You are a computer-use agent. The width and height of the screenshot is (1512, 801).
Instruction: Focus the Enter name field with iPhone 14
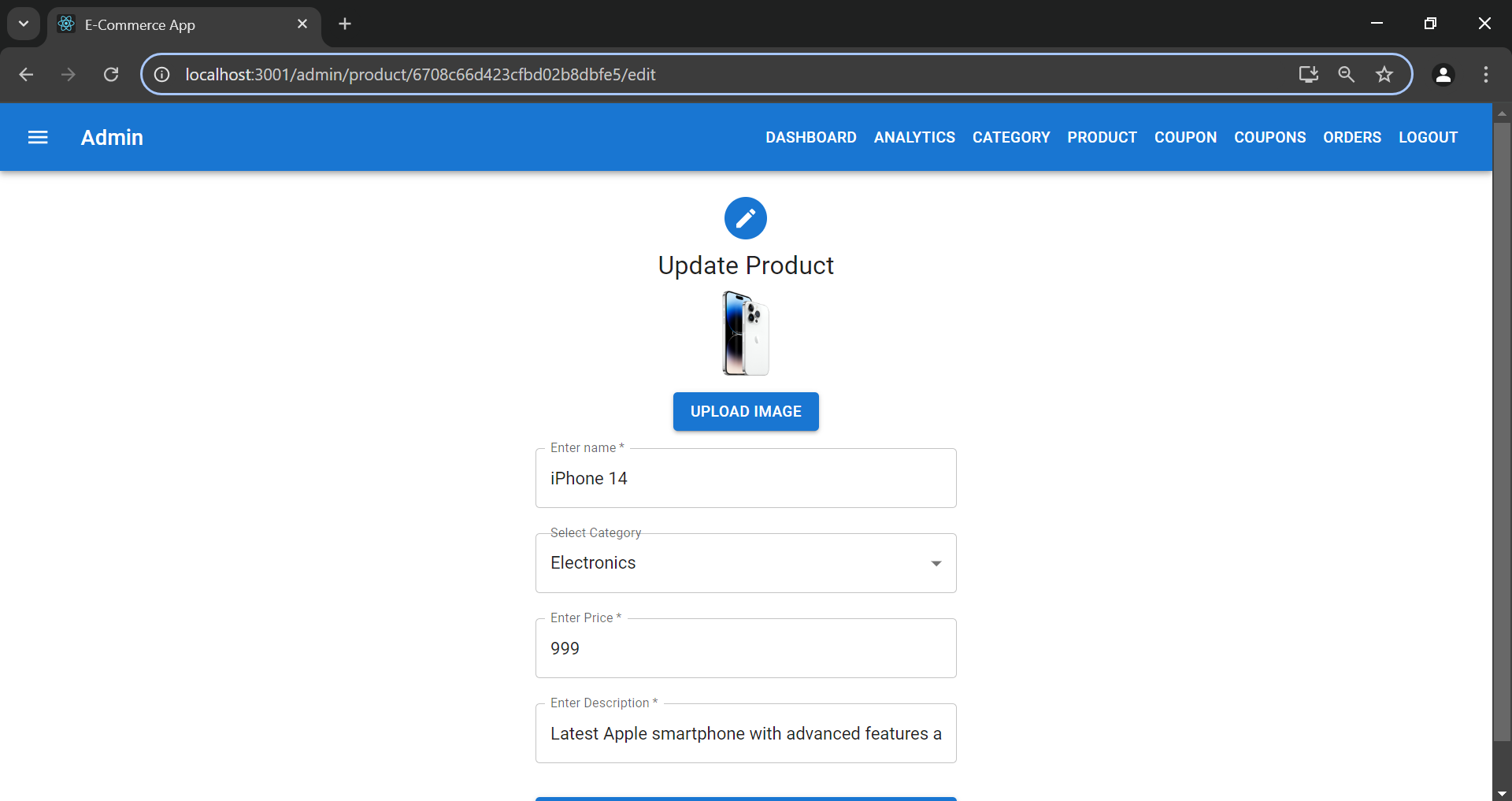coord(746,478)
